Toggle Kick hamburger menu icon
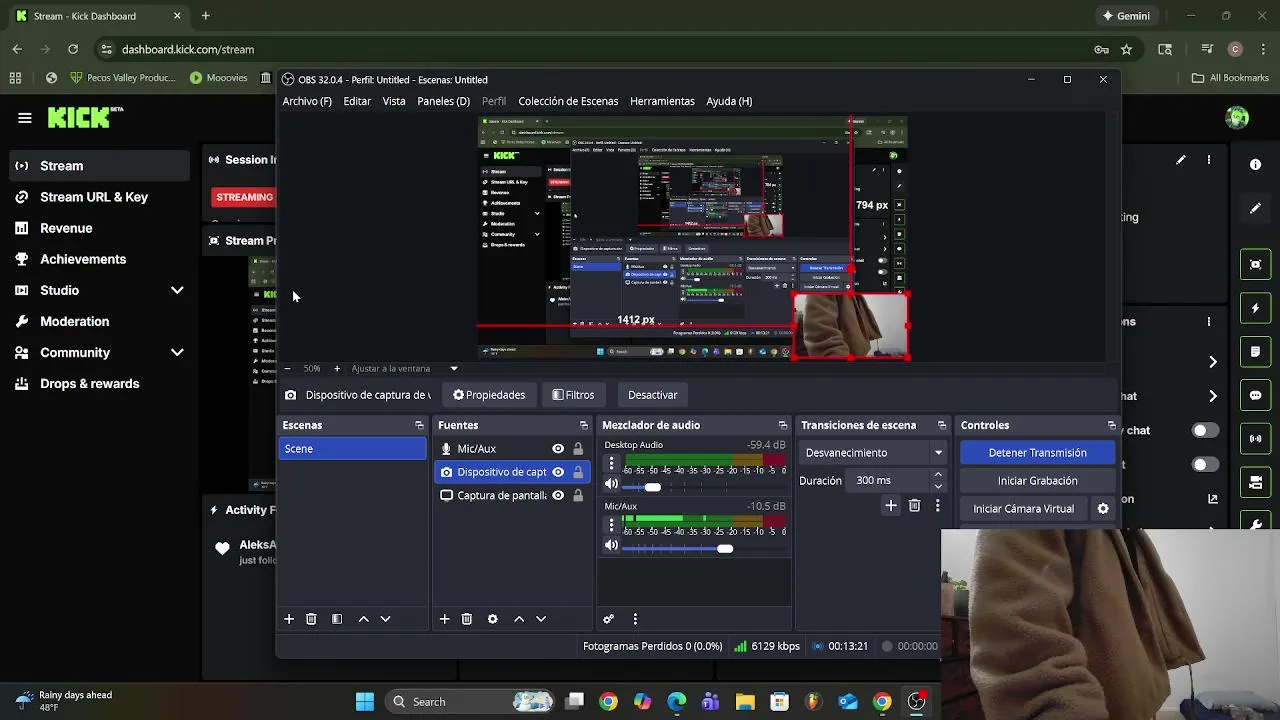1280x720 pixels. tap(25, 118)
